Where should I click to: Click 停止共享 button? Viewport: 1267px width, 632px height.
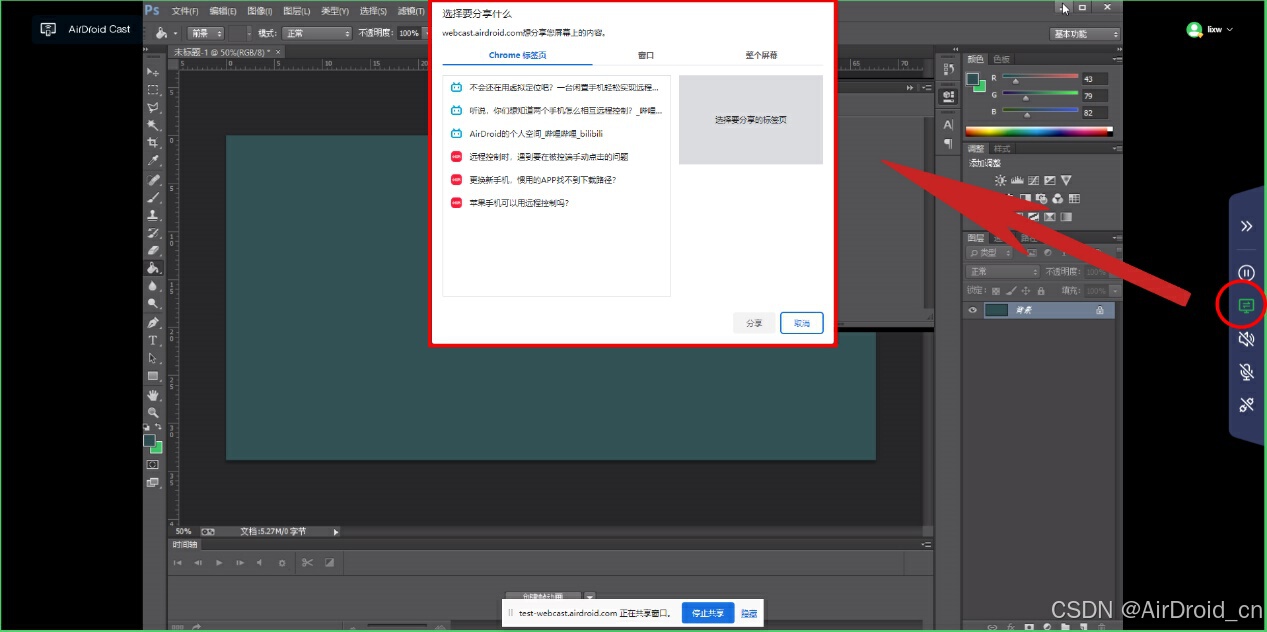[708, 613]
